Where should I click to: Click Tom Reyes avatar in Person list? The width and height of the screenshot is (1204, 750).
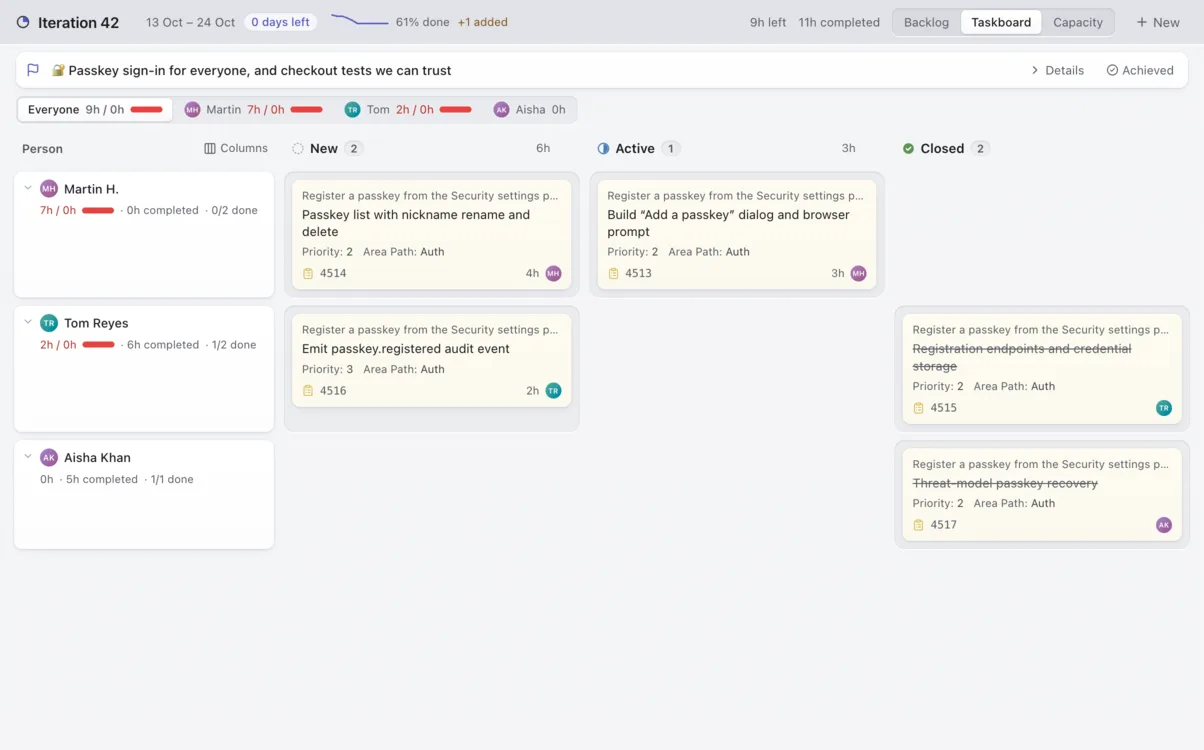click(x=49, y=323)
